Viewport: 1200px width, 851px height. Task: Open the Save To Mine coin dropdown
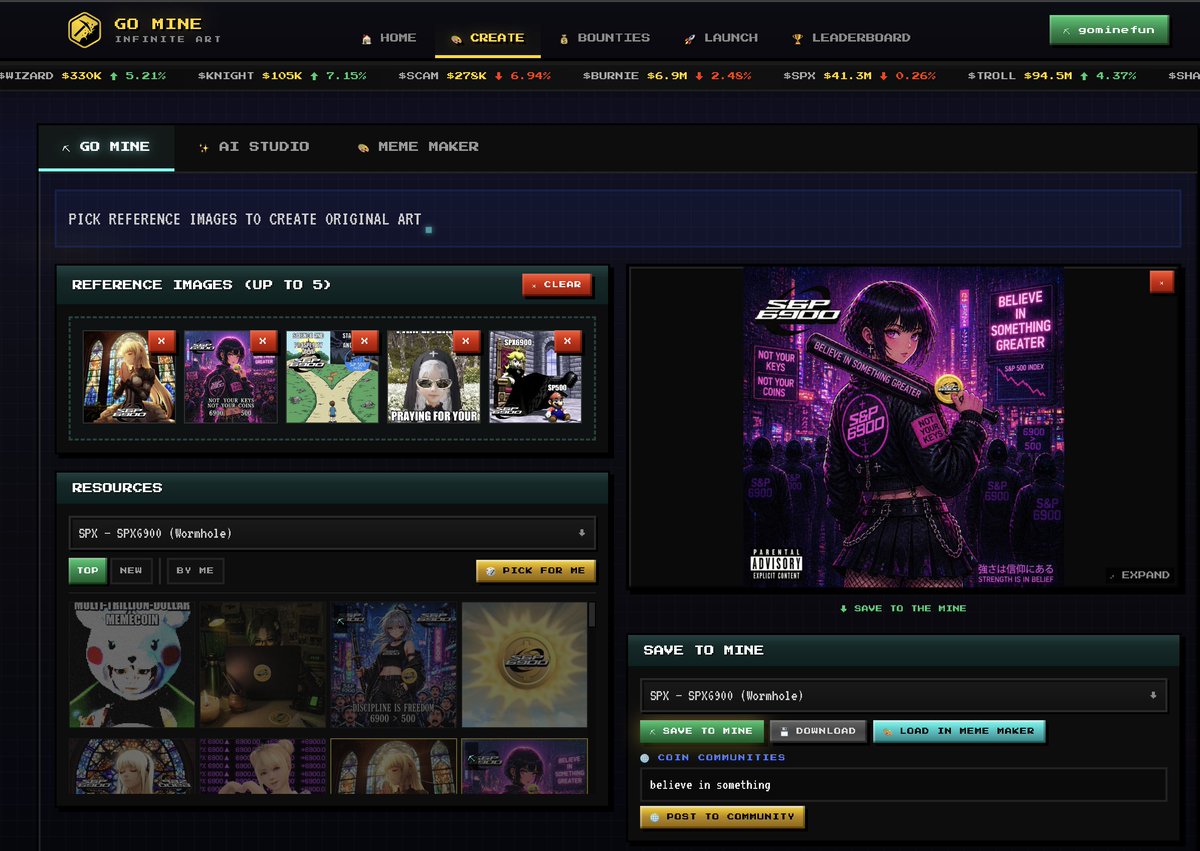tap(903, 696)
